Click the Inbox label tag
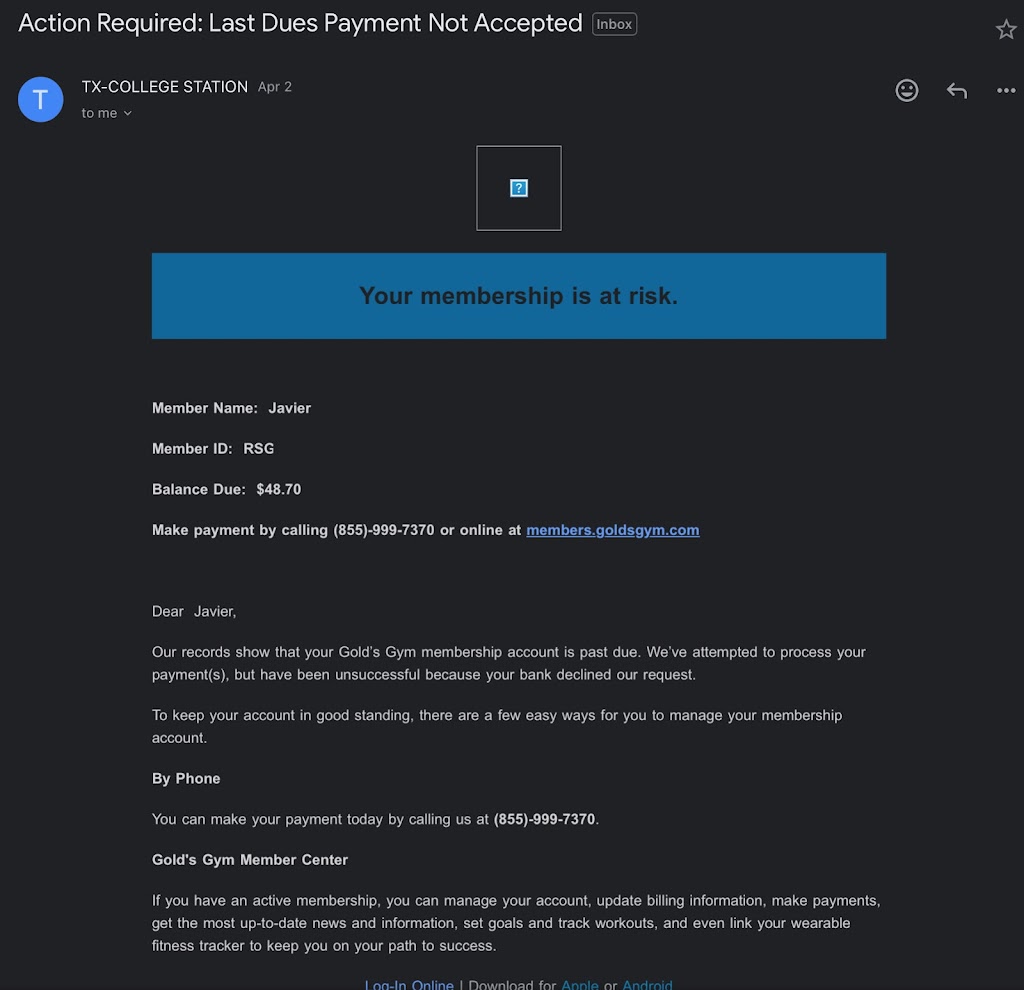This screenshot has width=1024, height=990. 614,24
